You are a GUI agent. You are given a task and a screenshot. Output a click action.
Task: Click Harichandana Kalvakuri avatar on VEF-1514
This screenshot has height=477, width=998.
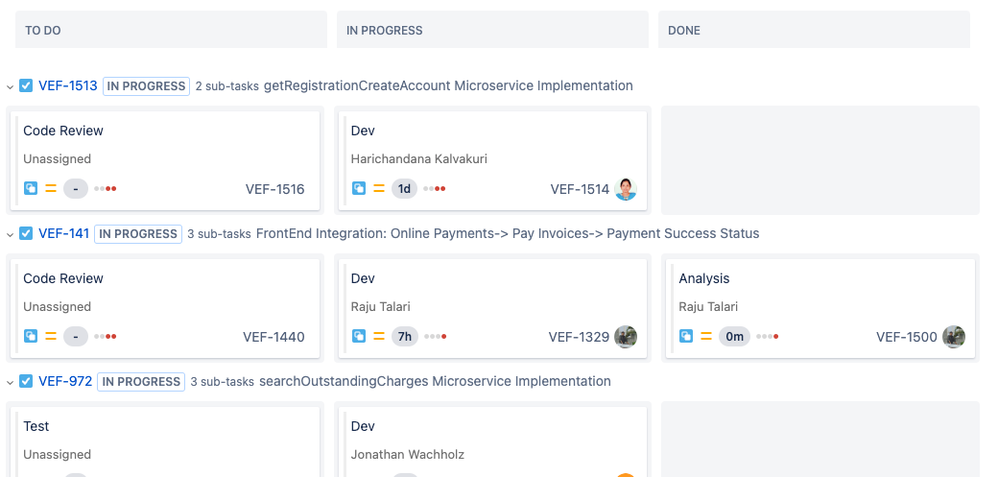[x=626, y=189]
